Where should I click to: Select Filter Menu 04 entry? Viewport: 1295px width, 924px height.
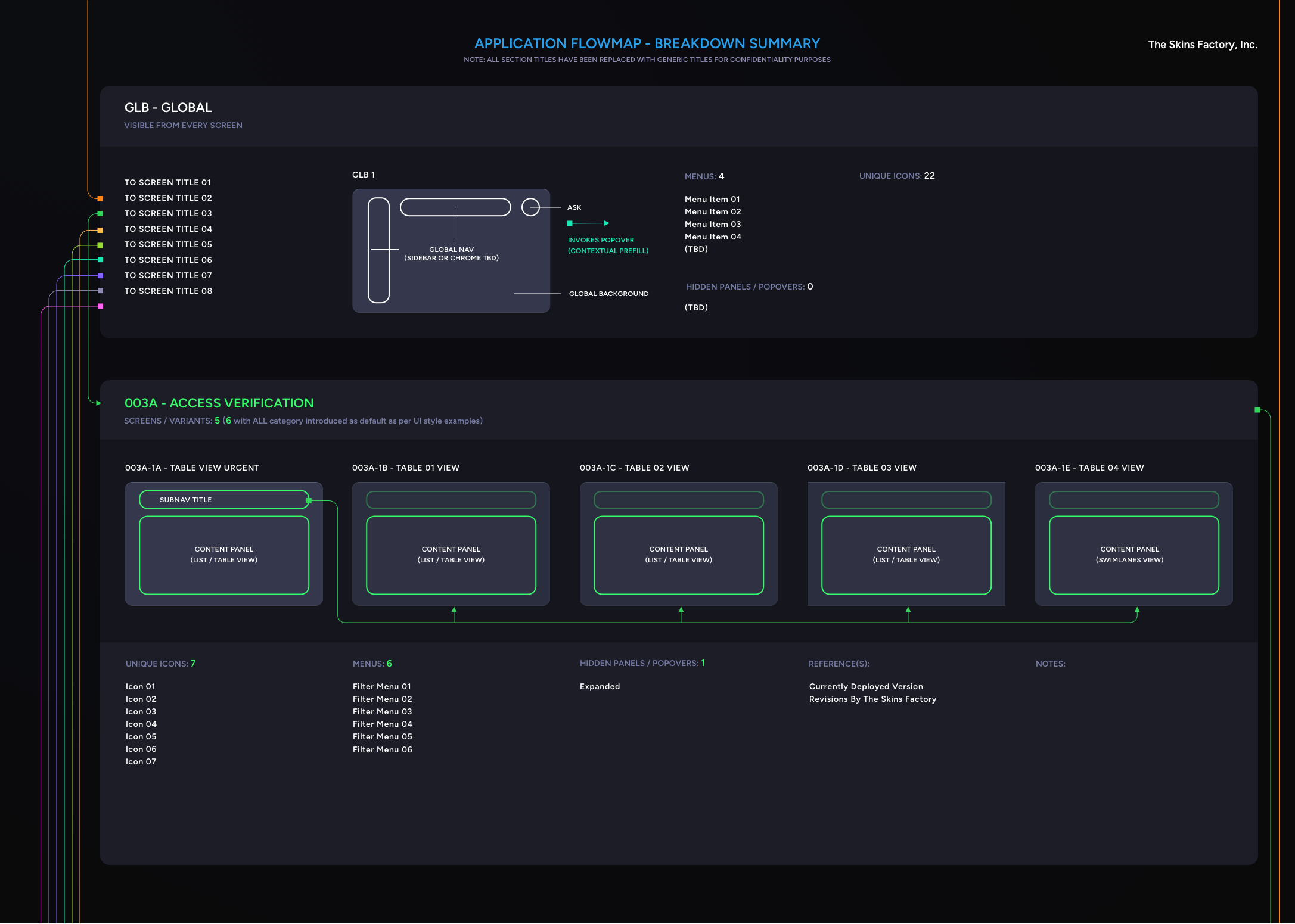coord(382,724)
